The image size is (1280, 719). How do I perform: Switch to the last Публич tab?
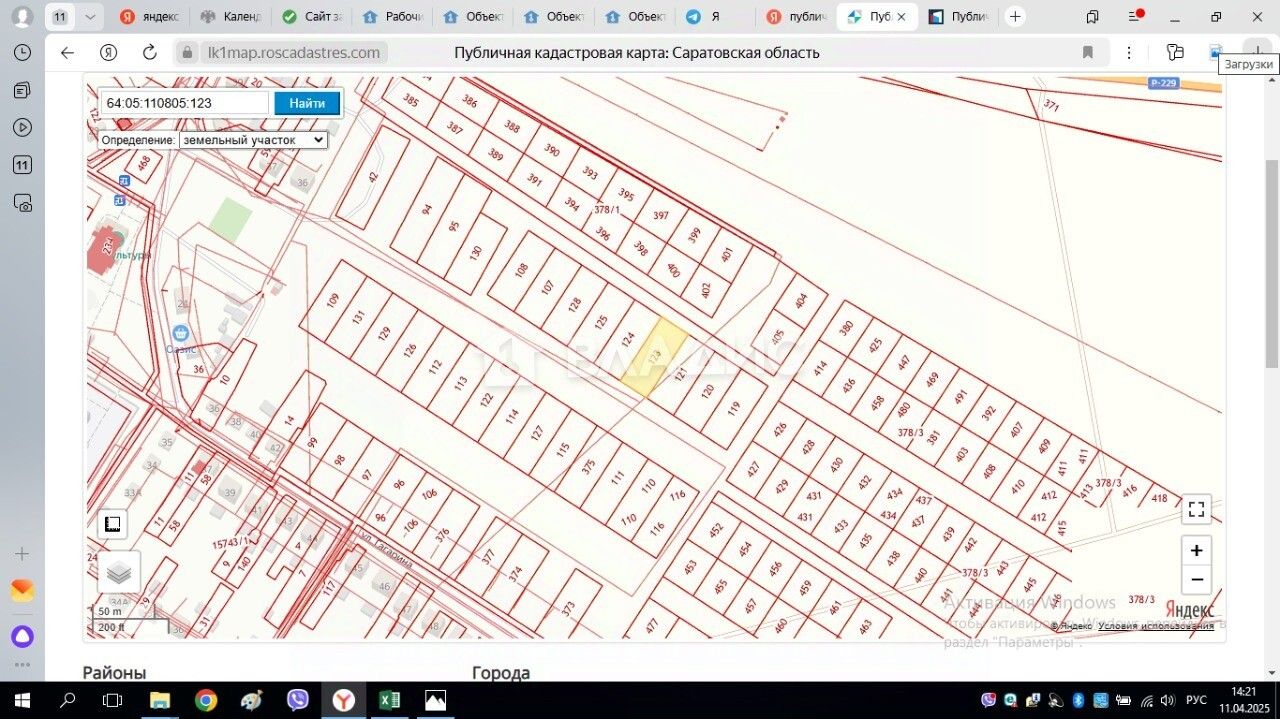(958, 17)
